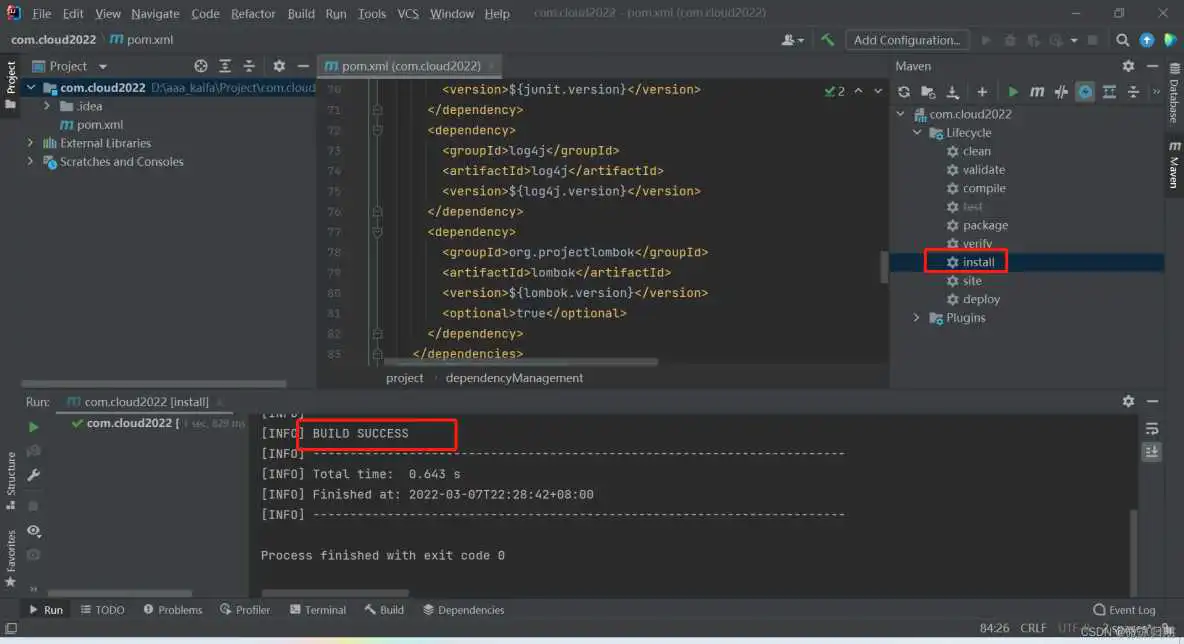Image resolution: width=1184 pixels, height=644 pixels.
Task: Open the Event Log
Action: tap(1124, 610)
